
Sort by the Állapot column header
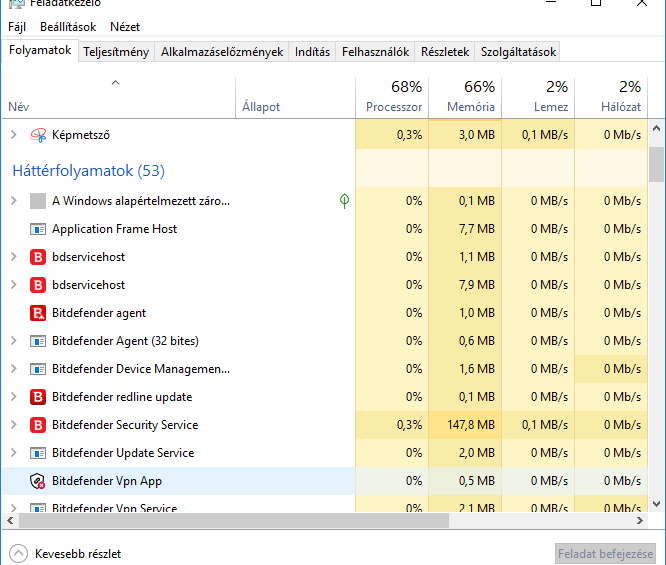click(x=295, y=98)
